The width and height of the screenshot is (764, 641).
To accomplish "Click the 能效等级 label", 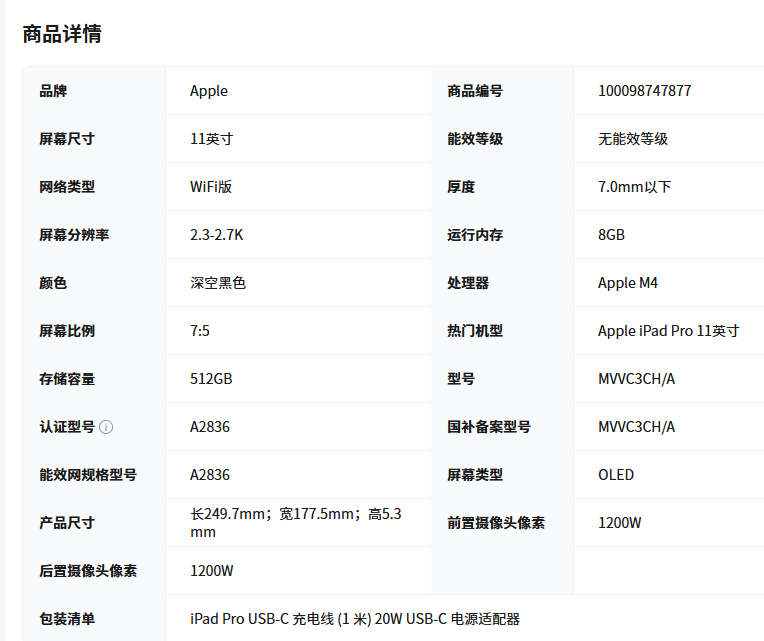I will 475,139.
